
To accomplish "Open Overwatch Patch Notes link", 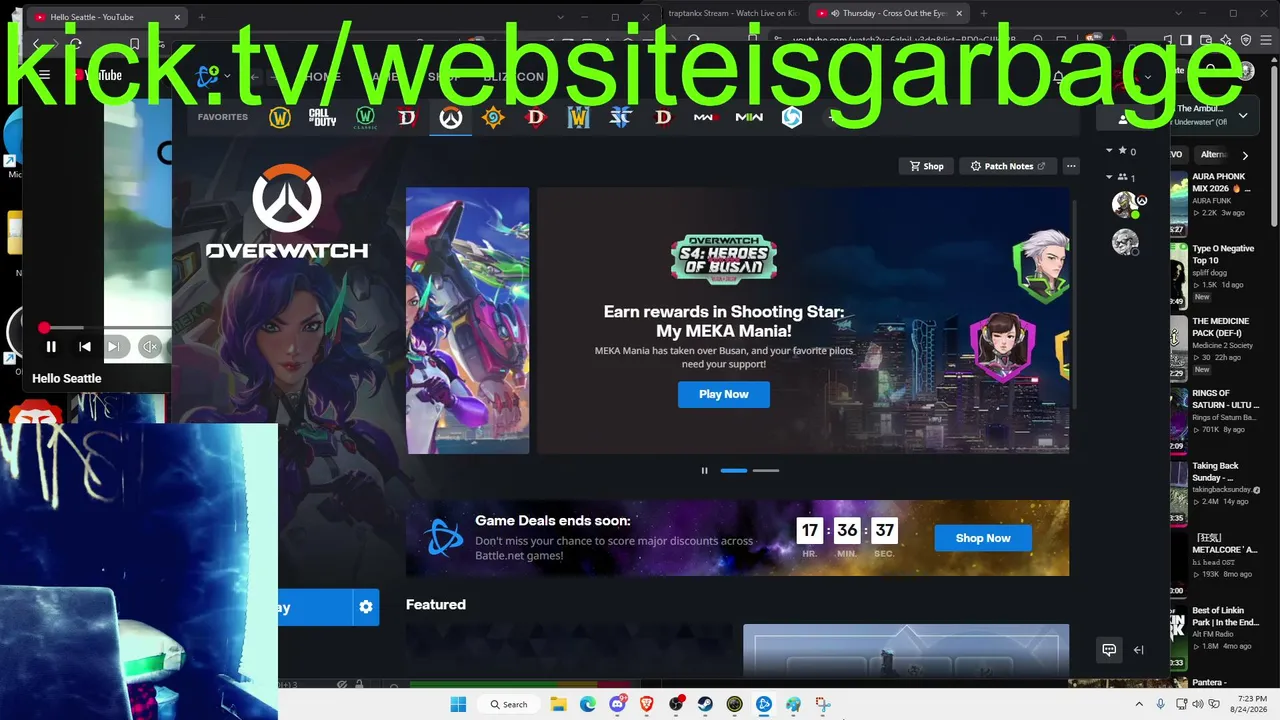I will click(1008, 166).
